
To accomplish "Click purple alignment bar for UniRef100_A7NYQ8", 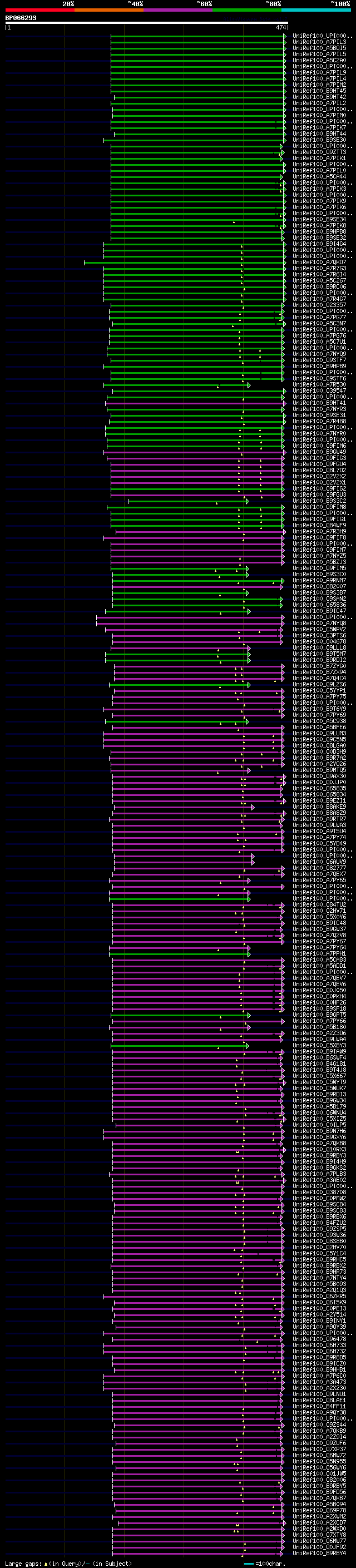I will [189, 624].
